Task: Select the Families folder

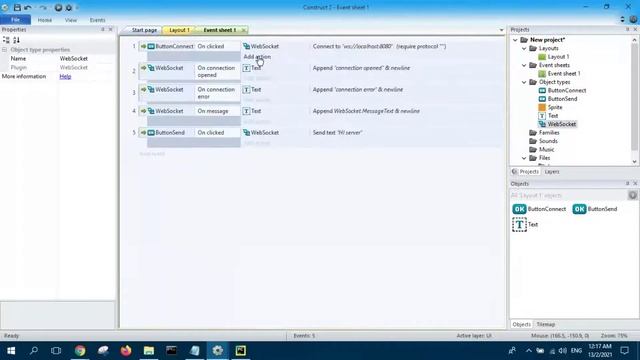Action: pos(549,133)
